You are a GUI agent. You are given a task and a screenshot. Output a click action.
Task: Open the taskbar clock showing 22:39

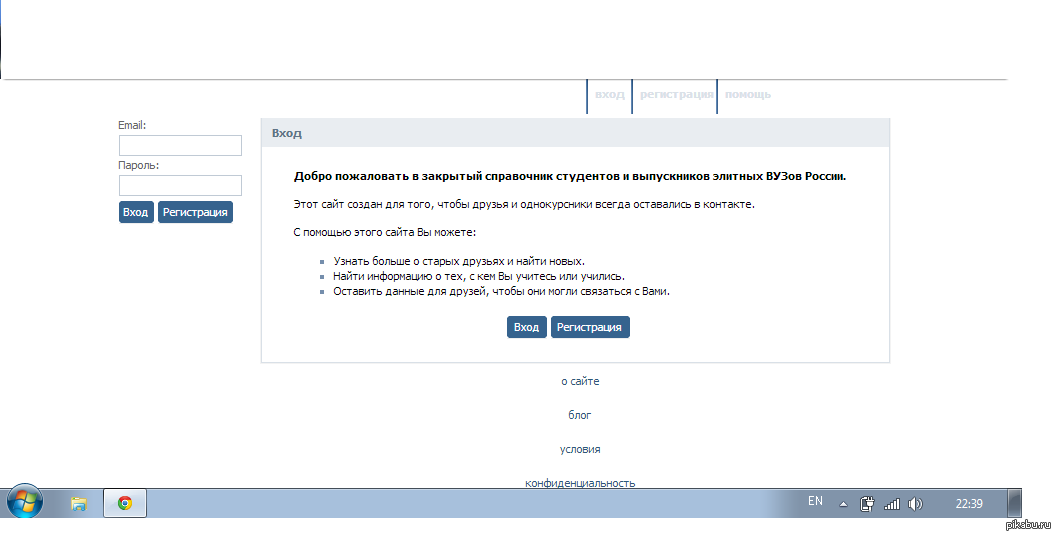pyautogui.click(x=969, y=503)
